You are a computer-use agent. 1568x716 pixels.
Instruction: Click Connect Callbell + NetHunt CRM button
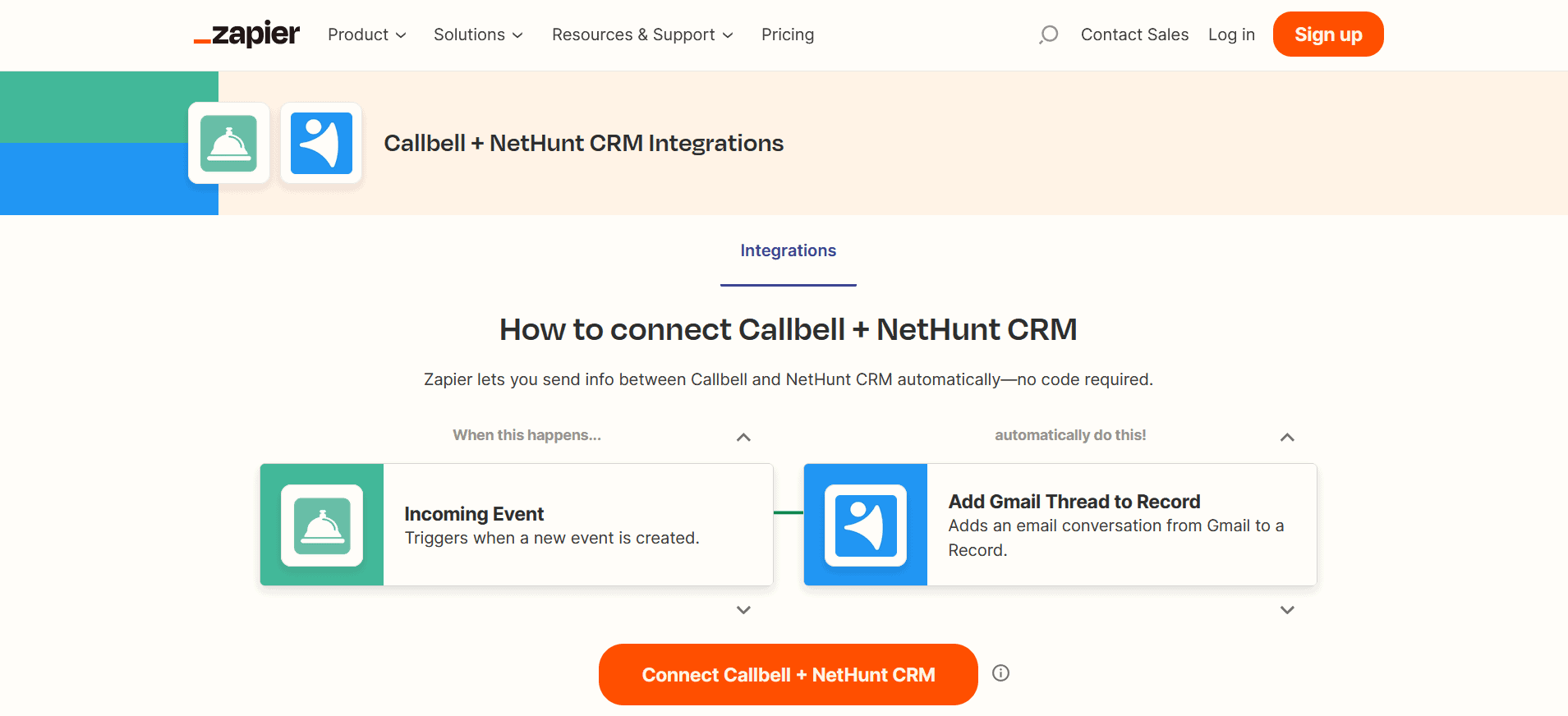789,674
